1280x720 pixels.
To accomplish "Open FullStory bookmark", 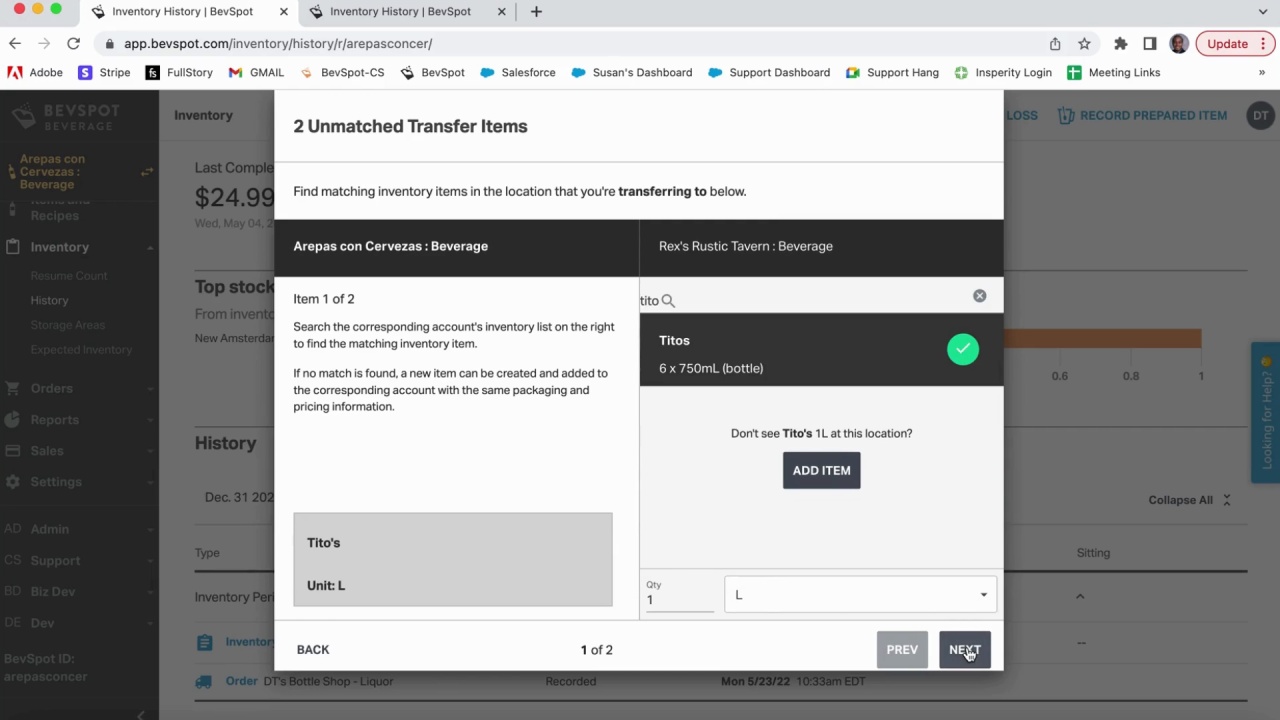I will click(179, 73).
